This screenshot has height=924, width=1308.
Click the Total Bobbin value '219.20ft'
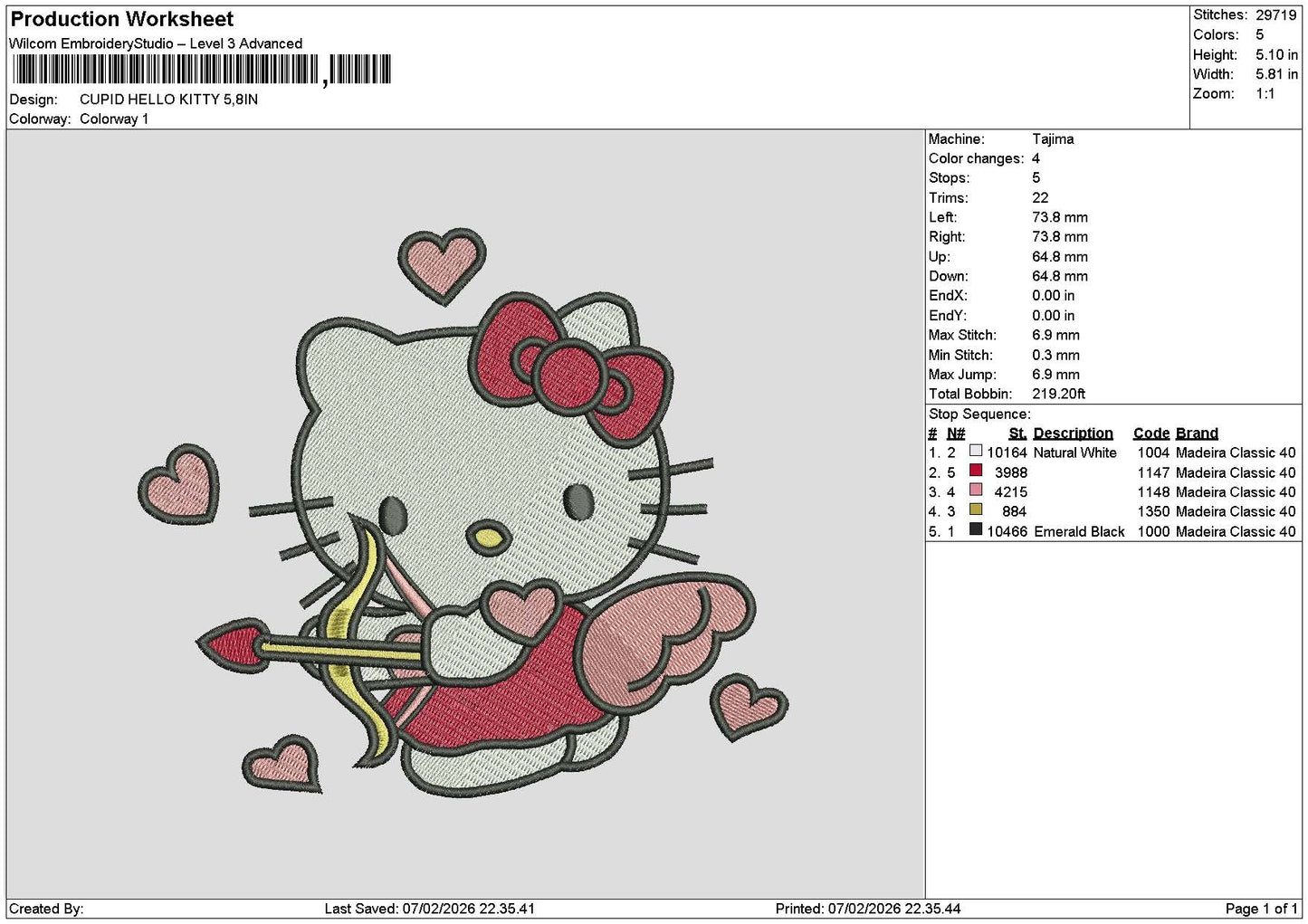(x=1058, y=395)
